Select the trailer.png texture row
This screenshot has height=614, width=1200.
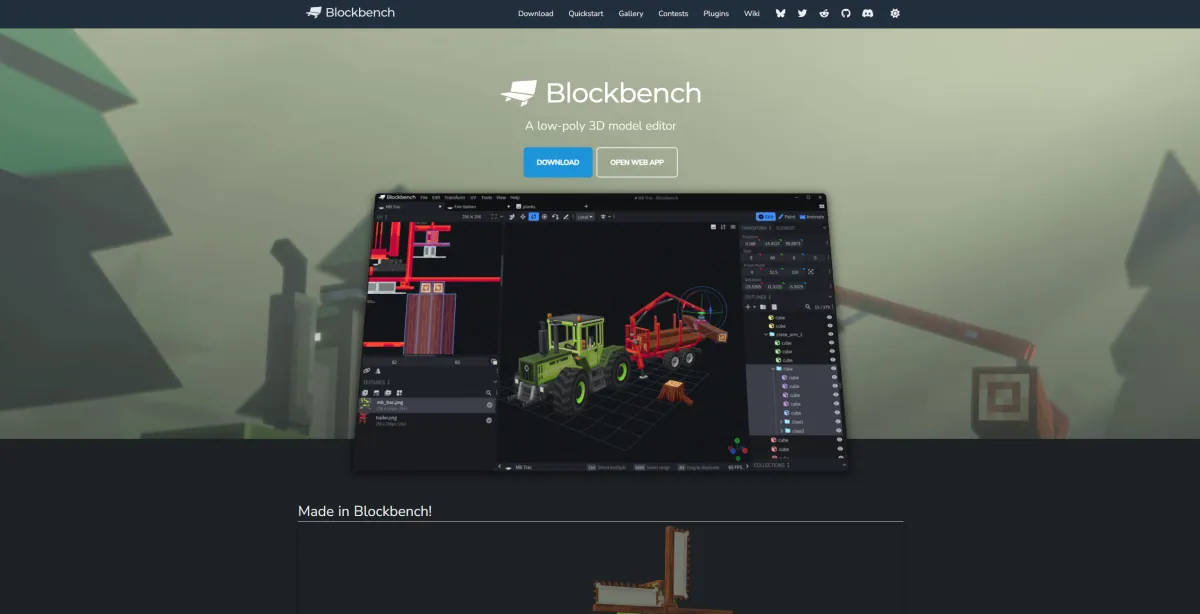coord(427,420)
